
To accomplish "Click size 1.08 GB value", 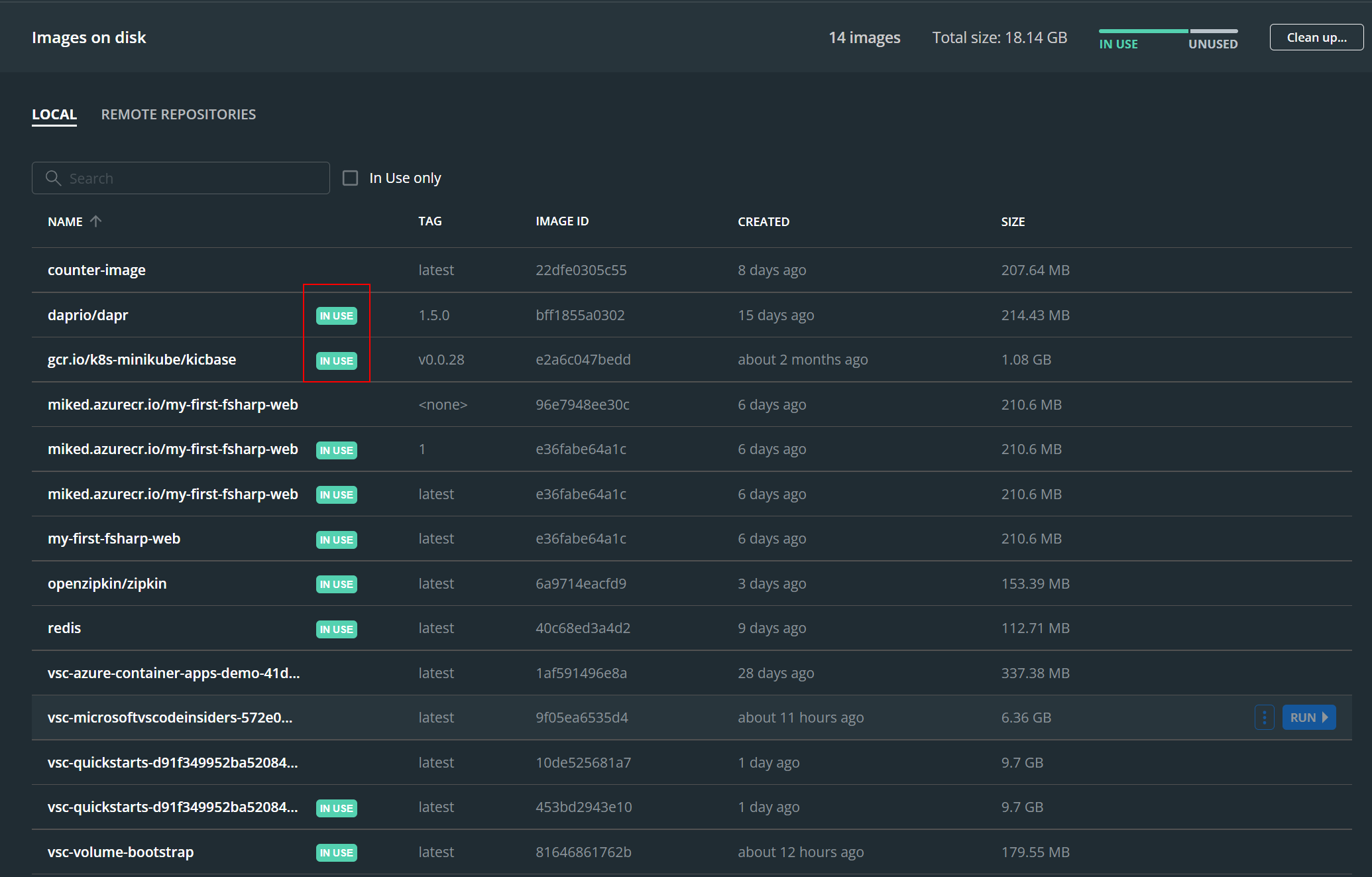I will [1026, 359].
